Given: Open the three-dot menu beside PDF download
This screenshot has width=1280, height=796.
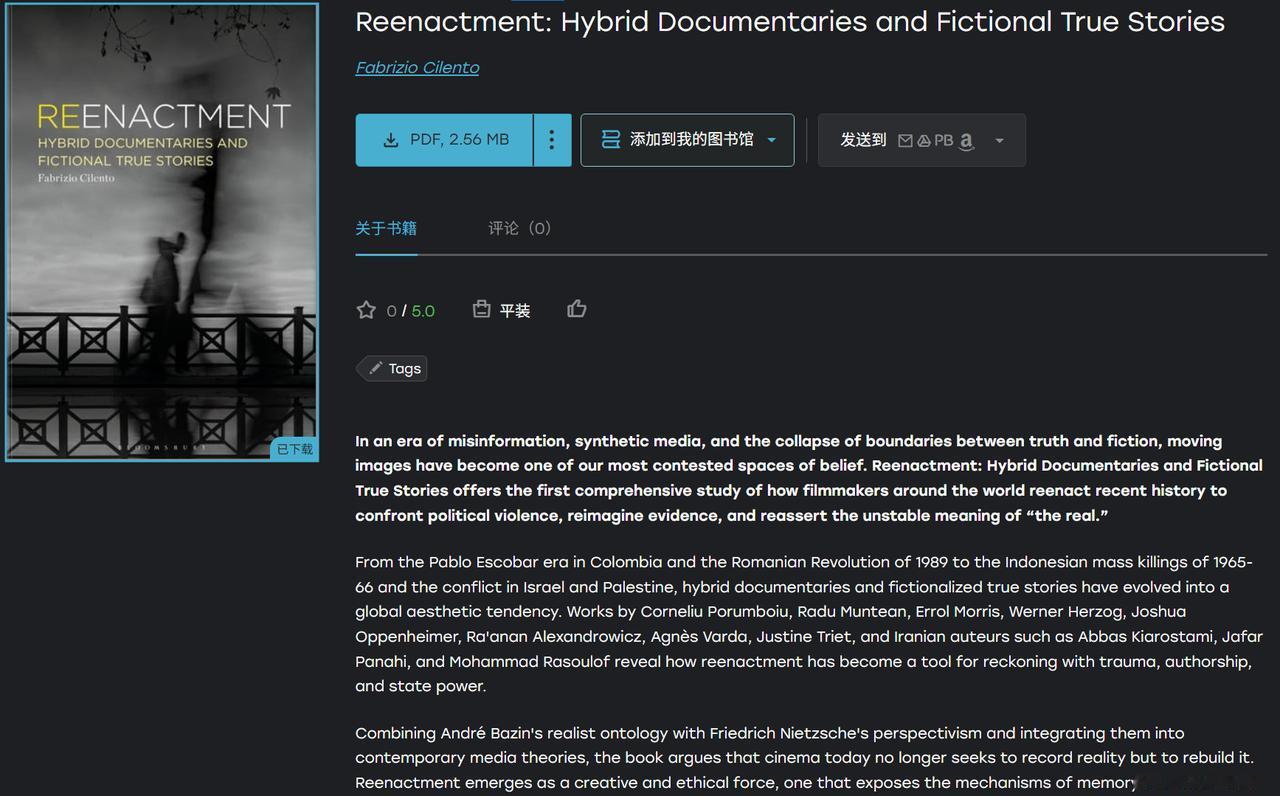Looking at the screenshot, I should 552,140.
